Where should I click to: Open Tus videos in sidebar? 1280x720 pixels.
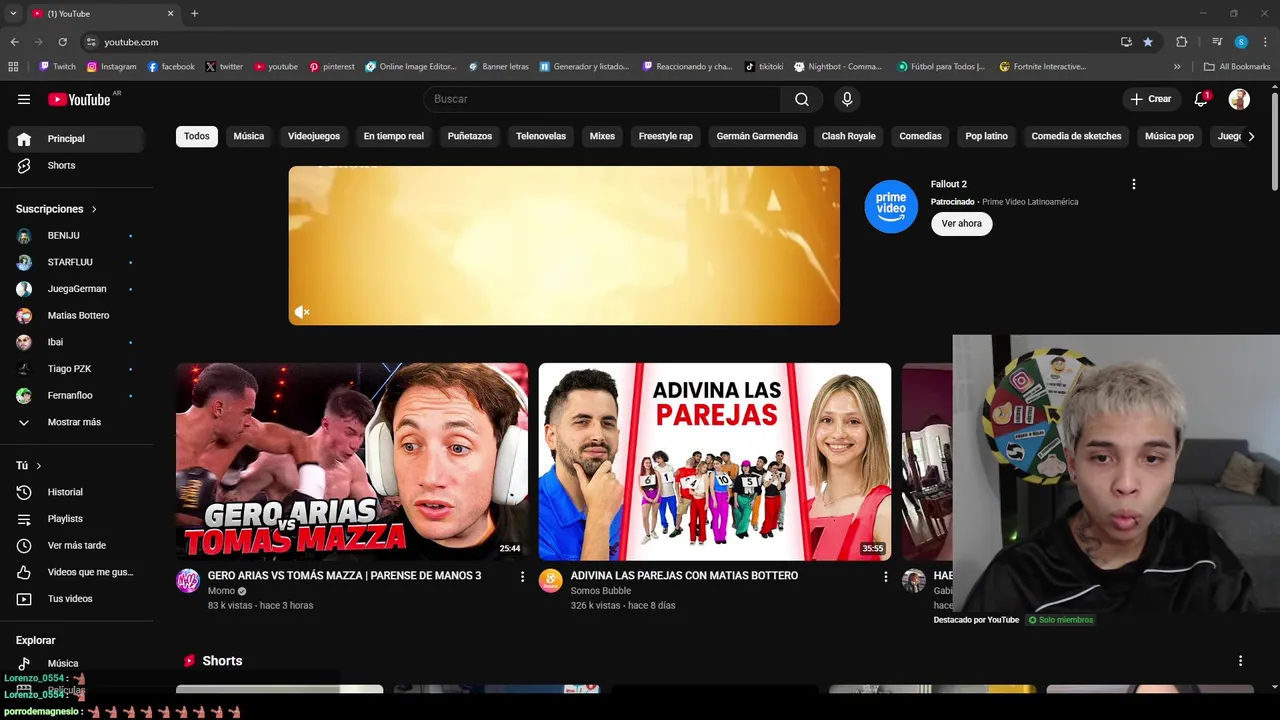(x=76, y=599)
